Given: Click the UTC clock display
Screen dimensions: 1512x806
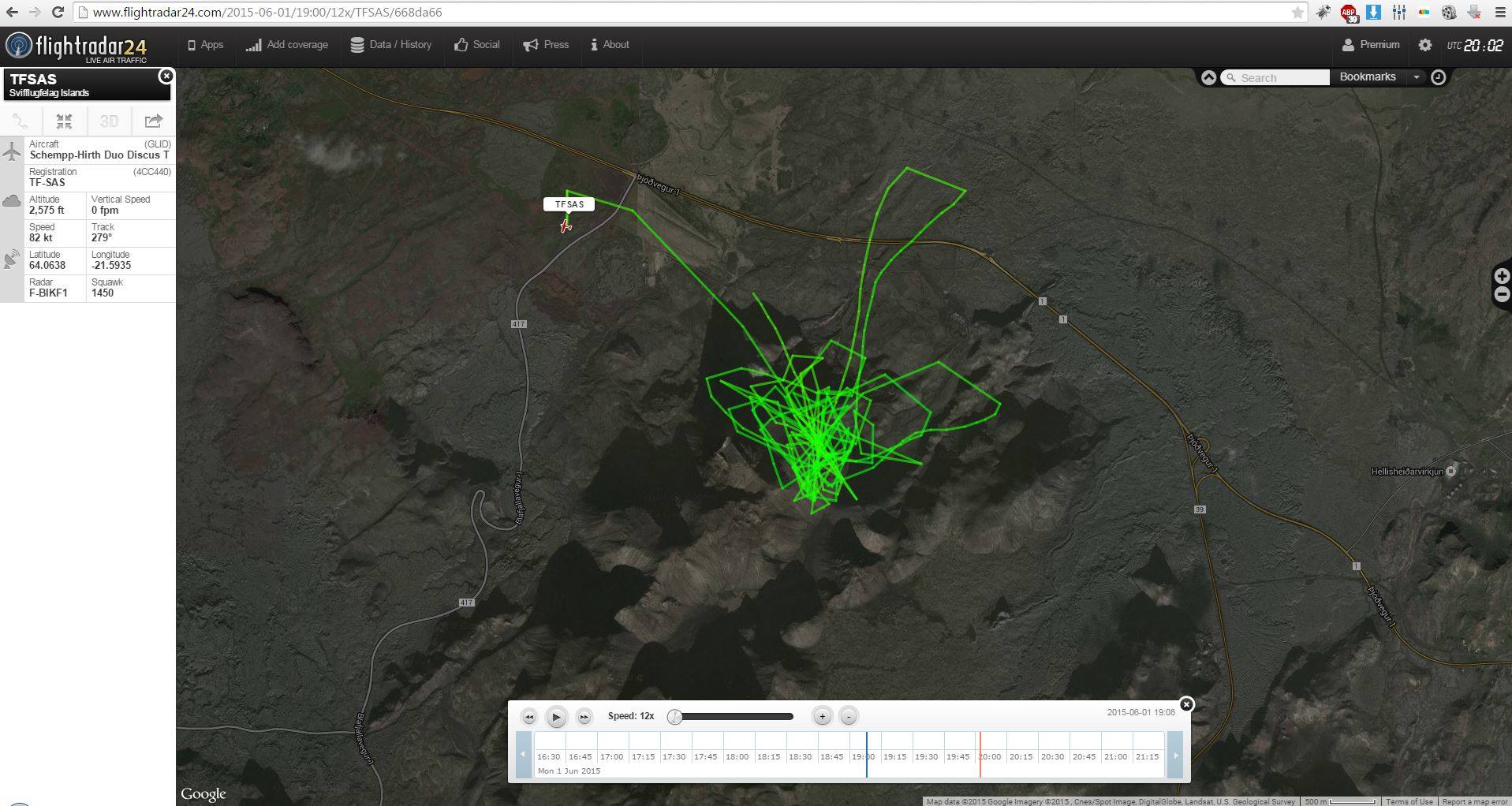Looking at the screenshot, I should point(1475,46).
